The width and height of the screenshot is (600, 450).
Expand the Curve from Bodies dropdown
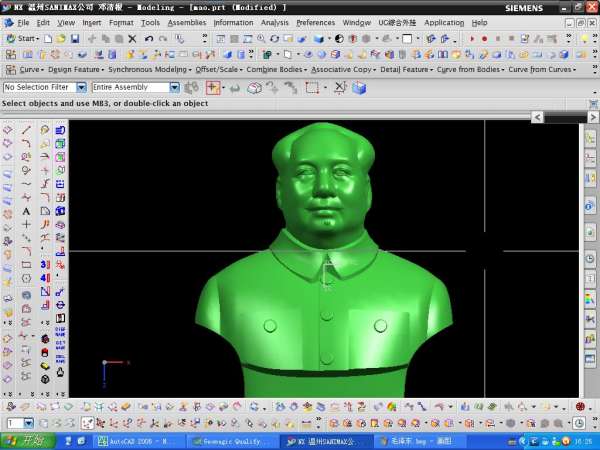tap(471, 70)
